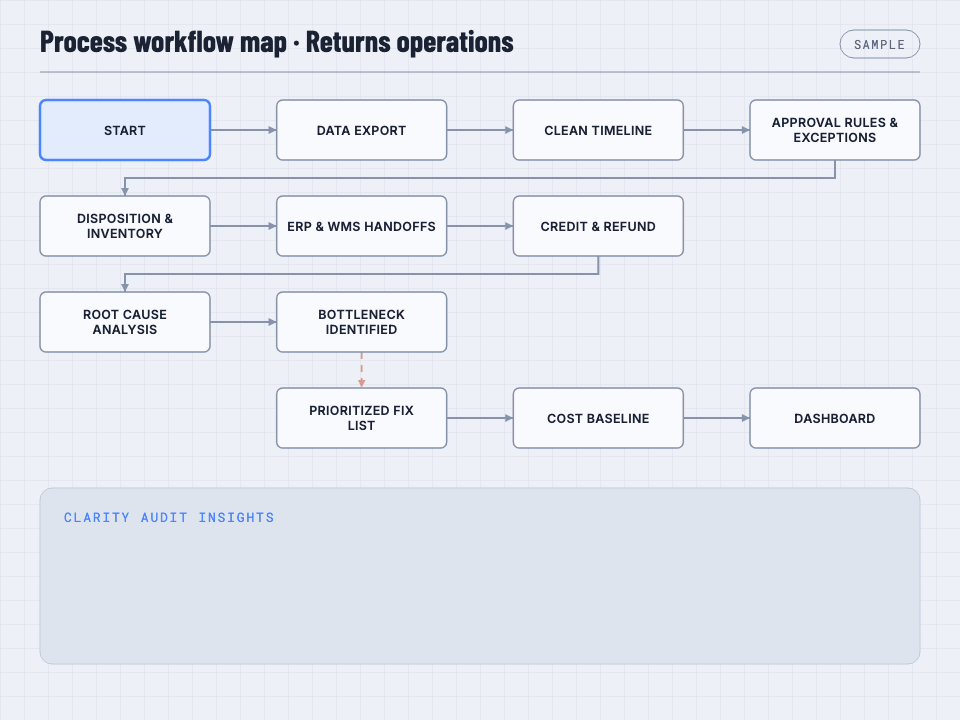Select the DISPOSITION & INVENTORY step
The width and height of the screenshot is (960, 720).
pyautogui.click(x=125, y=226)
